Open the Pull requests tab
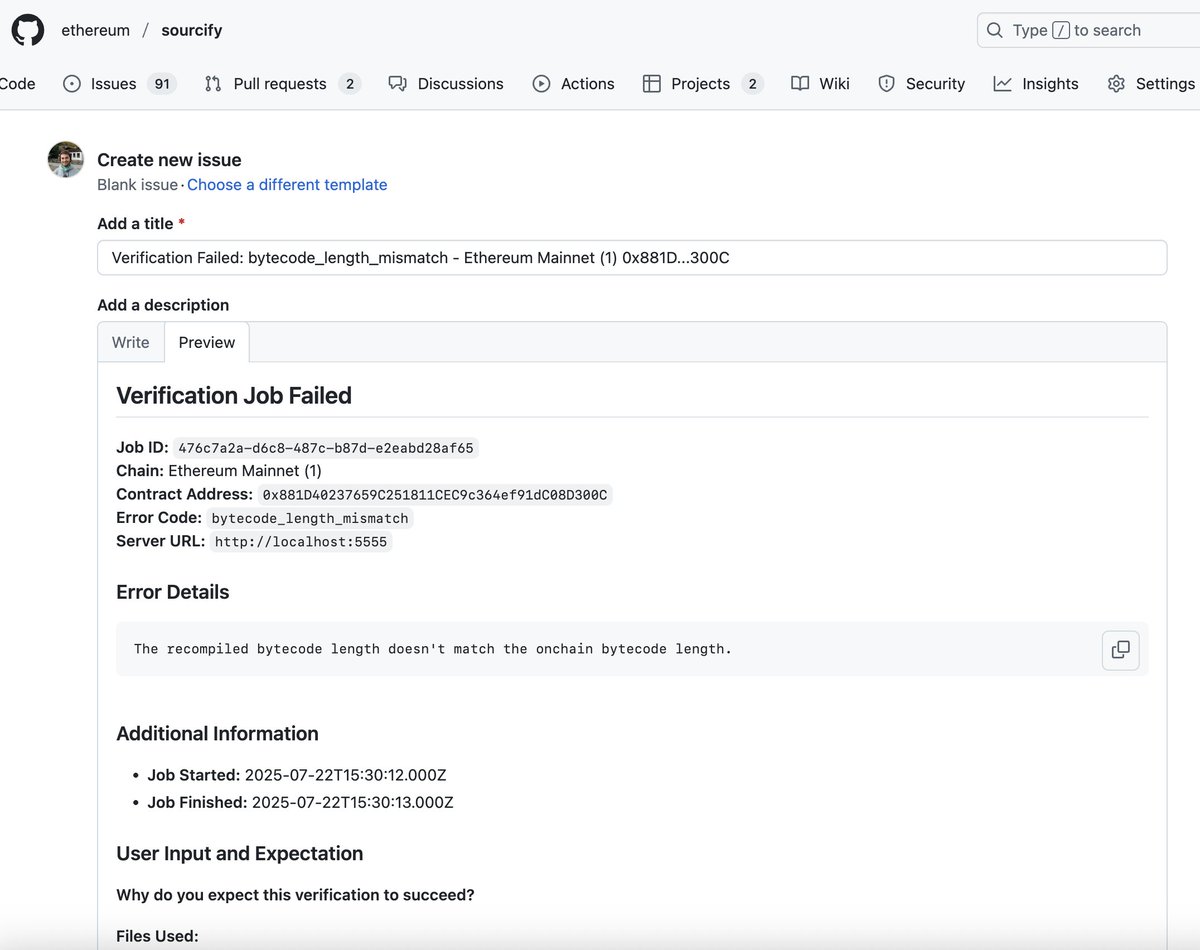Screen dimensions: 1200x950 pos(282,84)
